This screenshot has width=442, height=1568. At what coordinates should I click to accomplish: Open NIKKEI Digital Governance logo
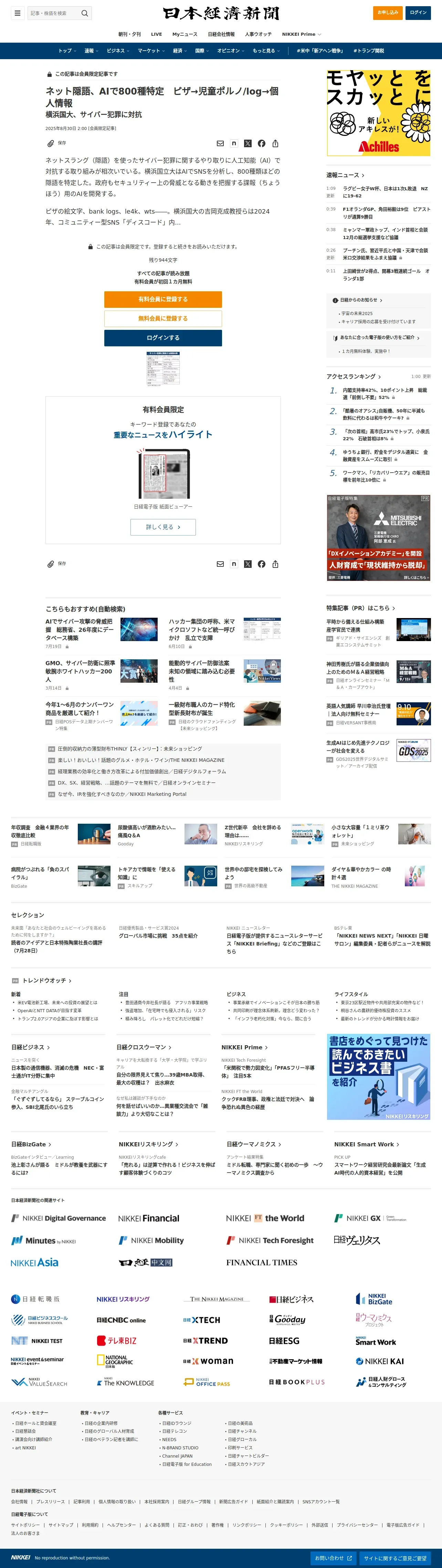59,1218
